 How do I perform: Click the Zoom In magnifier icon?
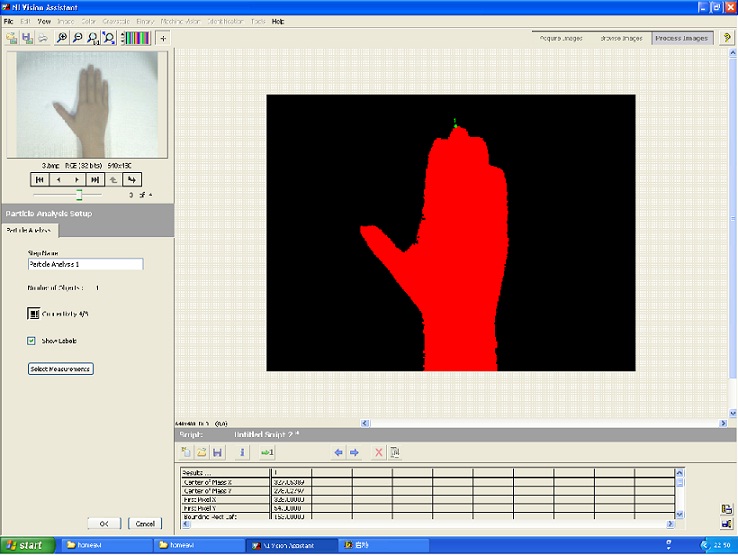[x=61, y=38]
